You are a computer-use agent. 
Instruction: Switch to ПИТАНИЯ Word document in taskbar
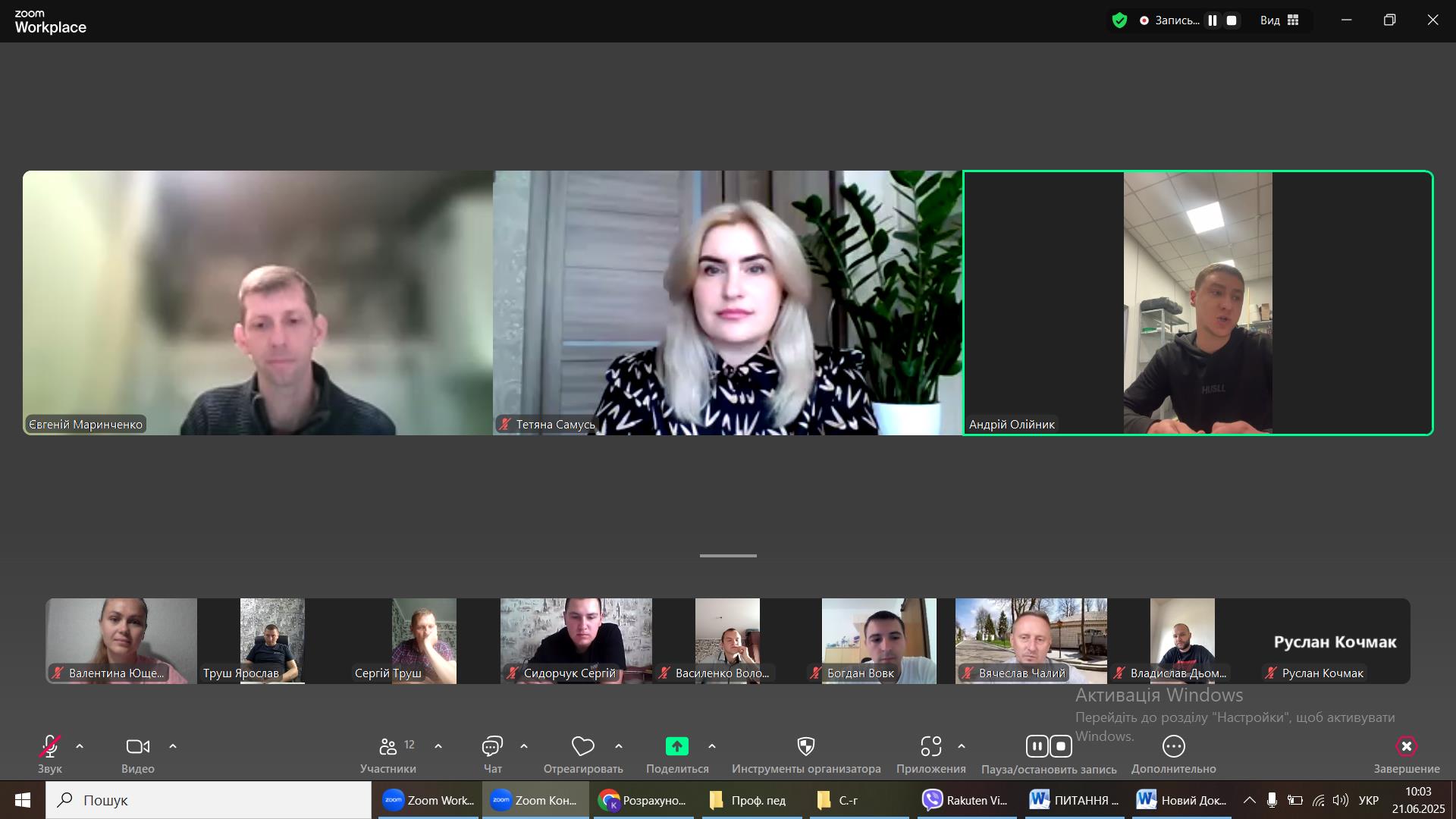click(x=1074, y=800)
